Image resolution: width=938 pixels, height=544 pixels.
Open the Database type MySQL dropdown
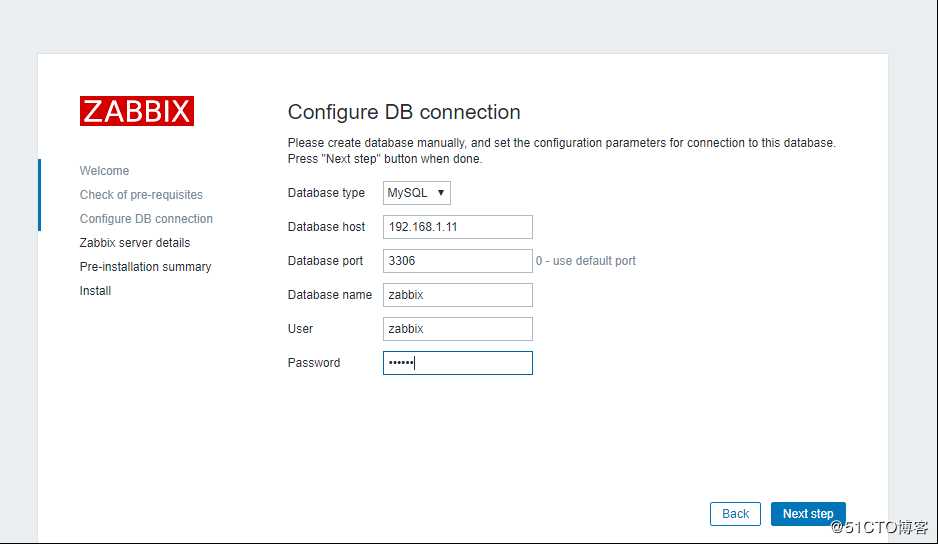[x=416, y=193]
